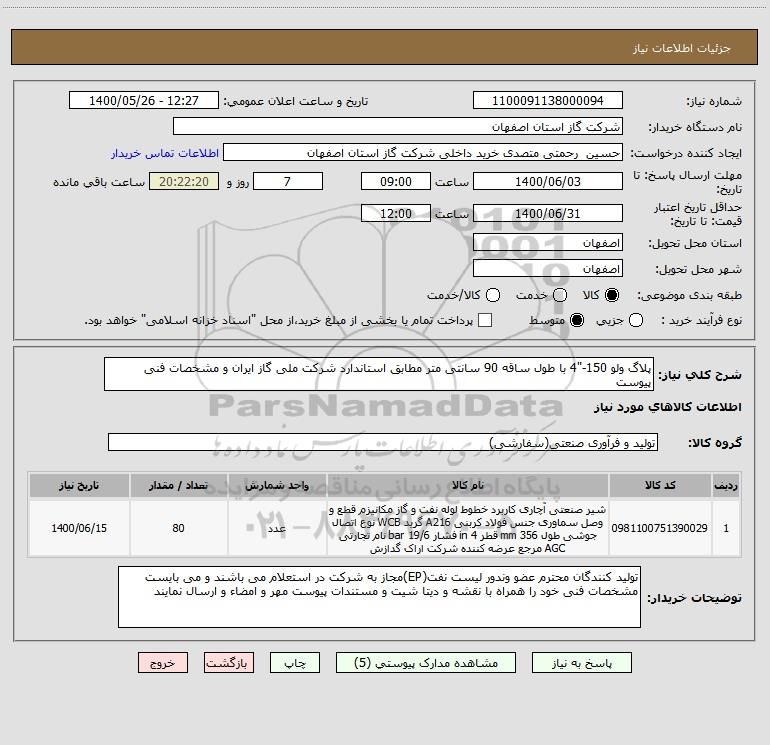
Task: Click the quantity cell 80
Action: coord(178,528)
